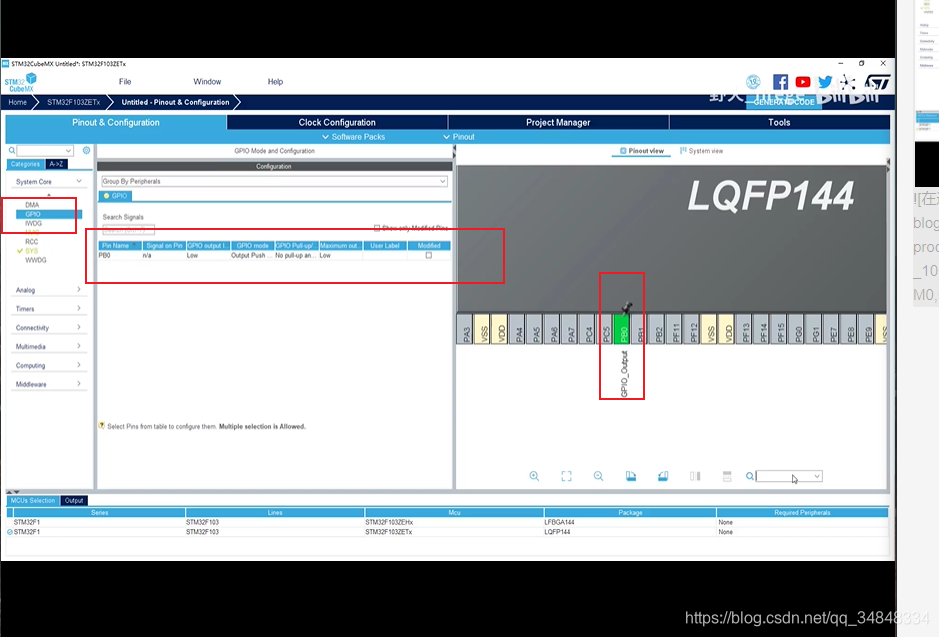Click the PF11 pin on chip

676,328
